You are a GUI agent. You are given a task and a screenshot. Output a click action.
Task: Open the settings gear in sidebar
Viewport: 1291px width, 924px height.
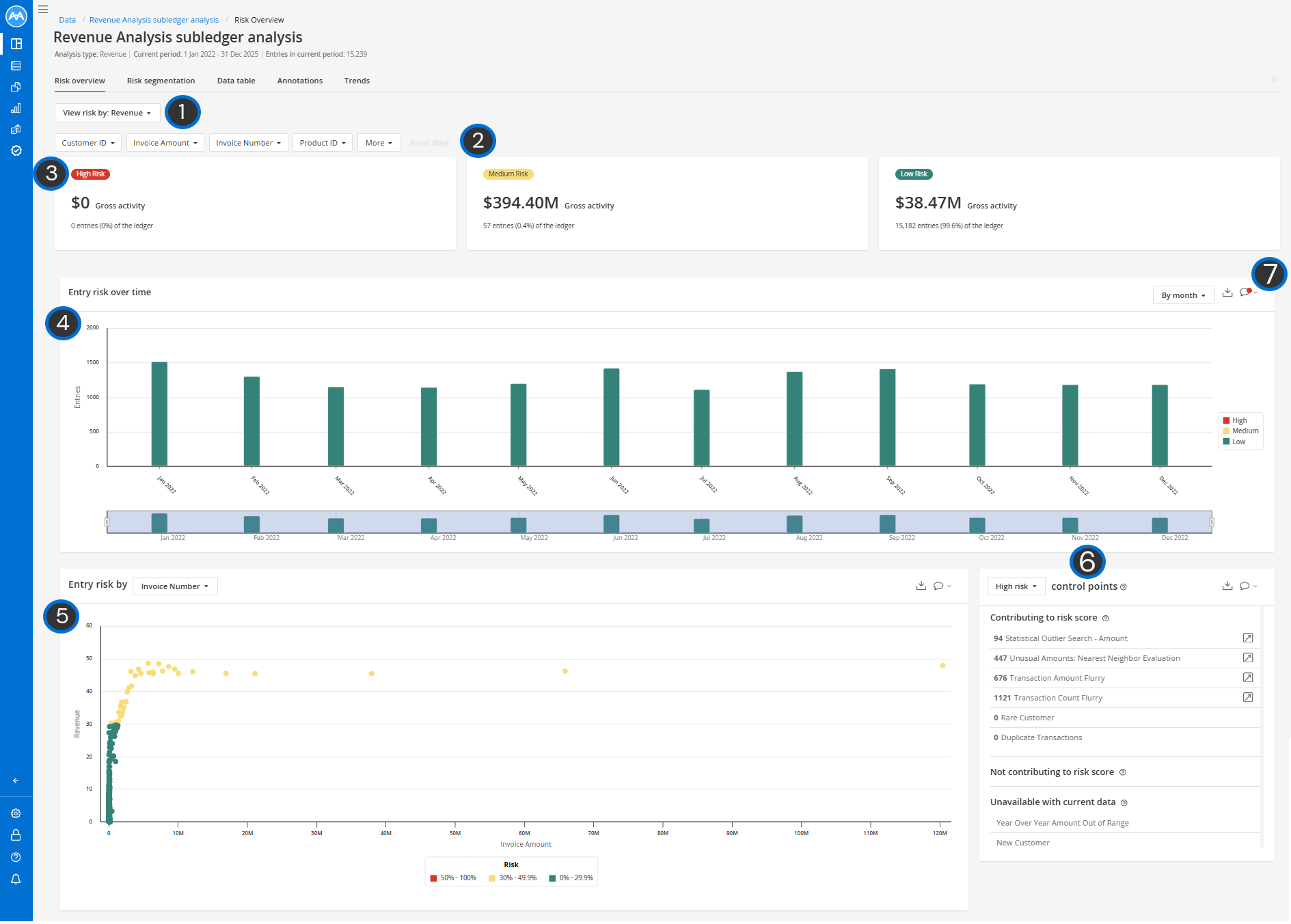(16, 813)
